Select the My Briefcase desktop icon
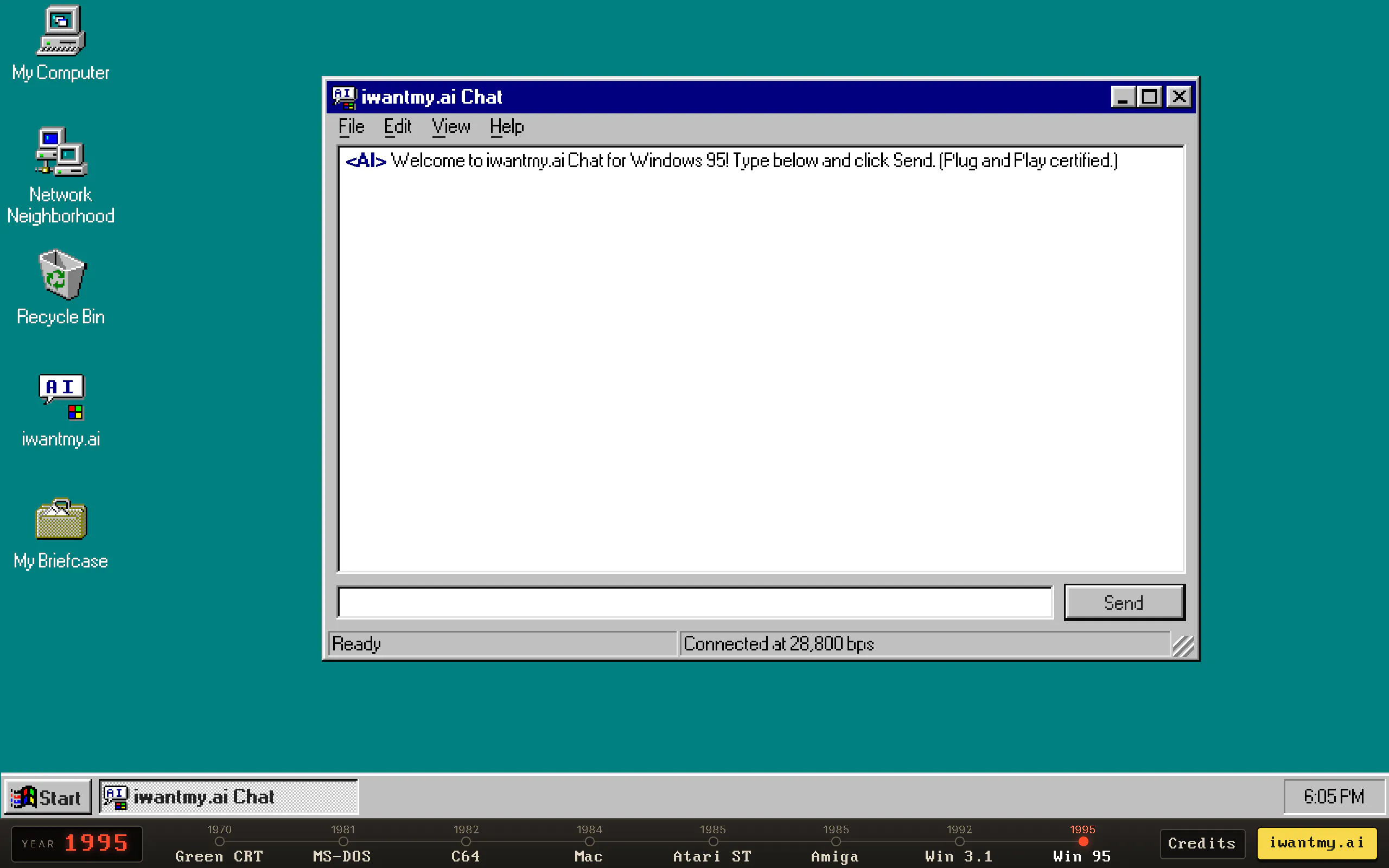This screenshot has width=1389, height=868. click(x=61, y=534)
